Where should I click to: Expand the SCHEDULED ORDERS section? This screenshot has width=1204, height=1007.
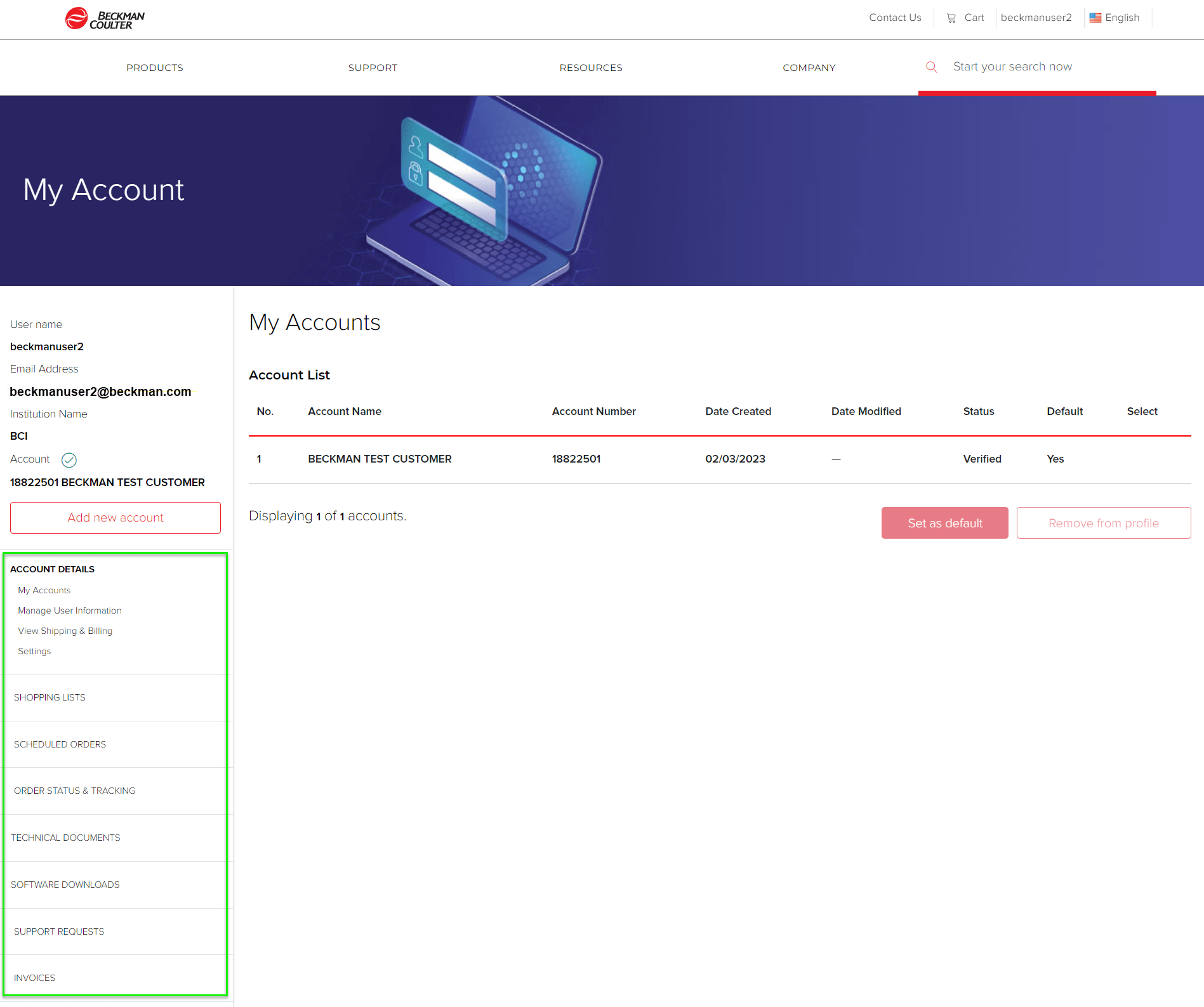click(x=60, y=744)
